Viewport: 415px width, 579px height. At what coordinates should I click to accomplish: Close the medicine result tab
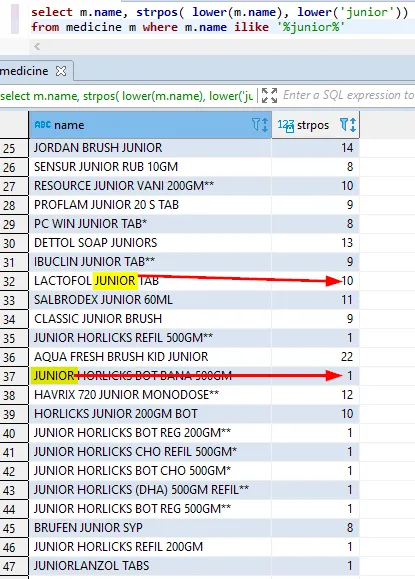pyautogui.click(x=61, y=71)
